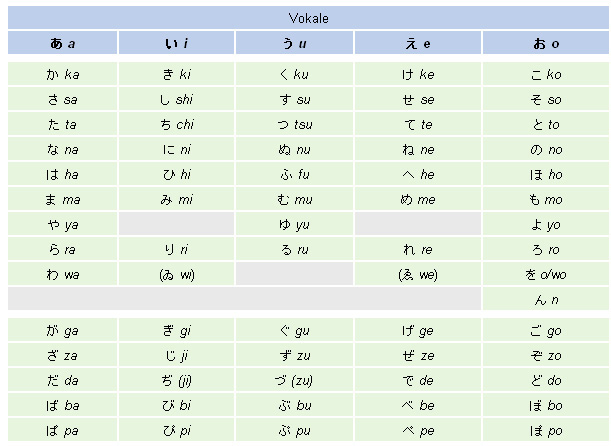Select the ほ ho cell
Viewport: 611px width, 446px height.
pyautogui.click(x=546, y=174)
